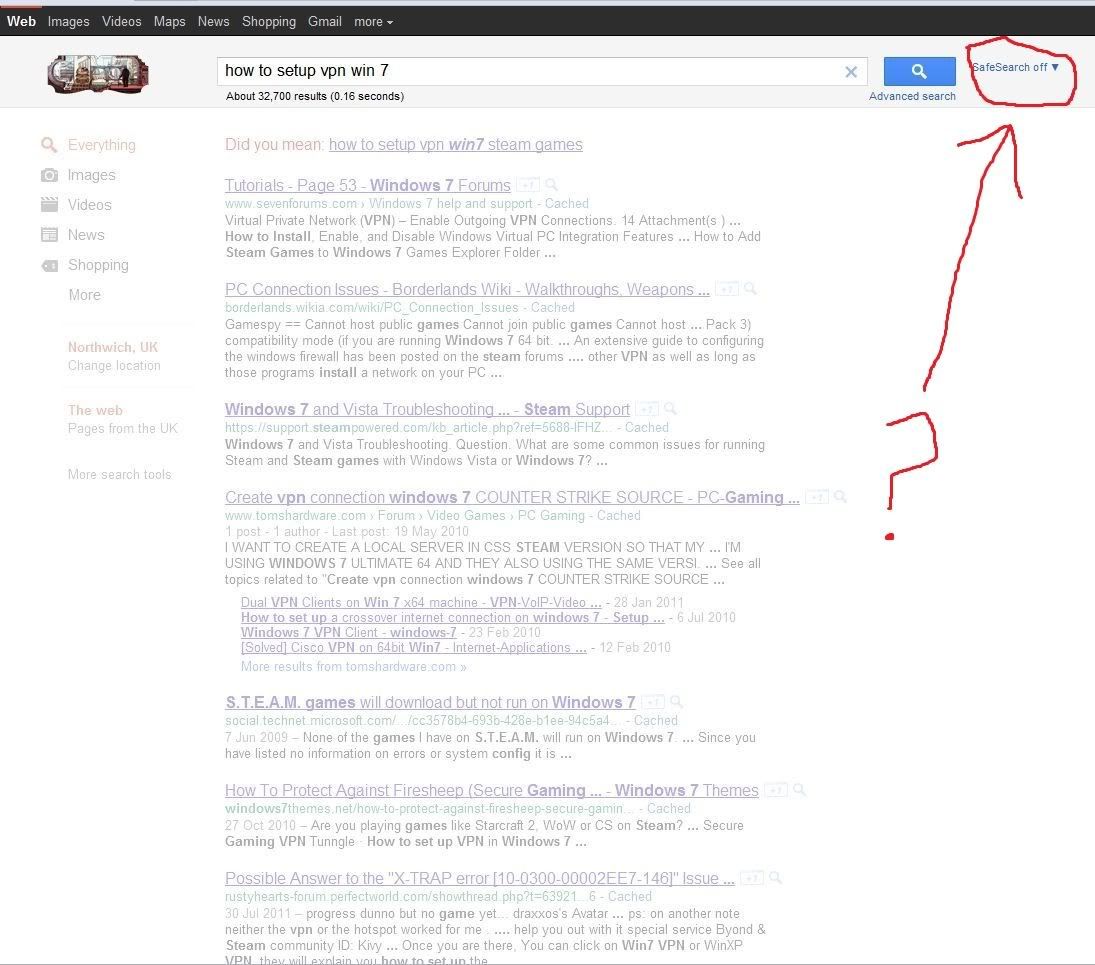The image size is (1095, 965).
Task: Open cached copy of support.steampowered.com result
Action: [647, 427]
